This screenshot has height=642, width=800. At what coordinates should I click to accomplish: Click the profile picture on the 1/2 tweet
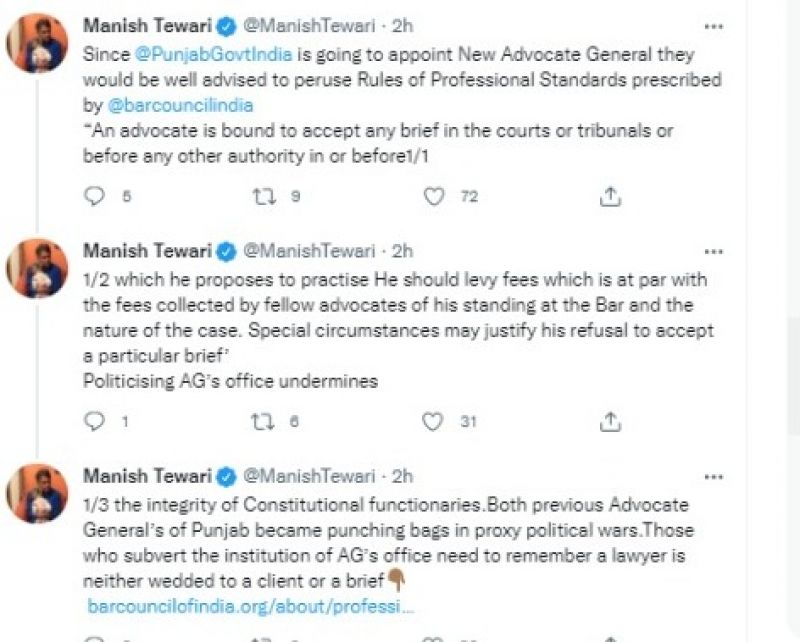coord(37,267)
